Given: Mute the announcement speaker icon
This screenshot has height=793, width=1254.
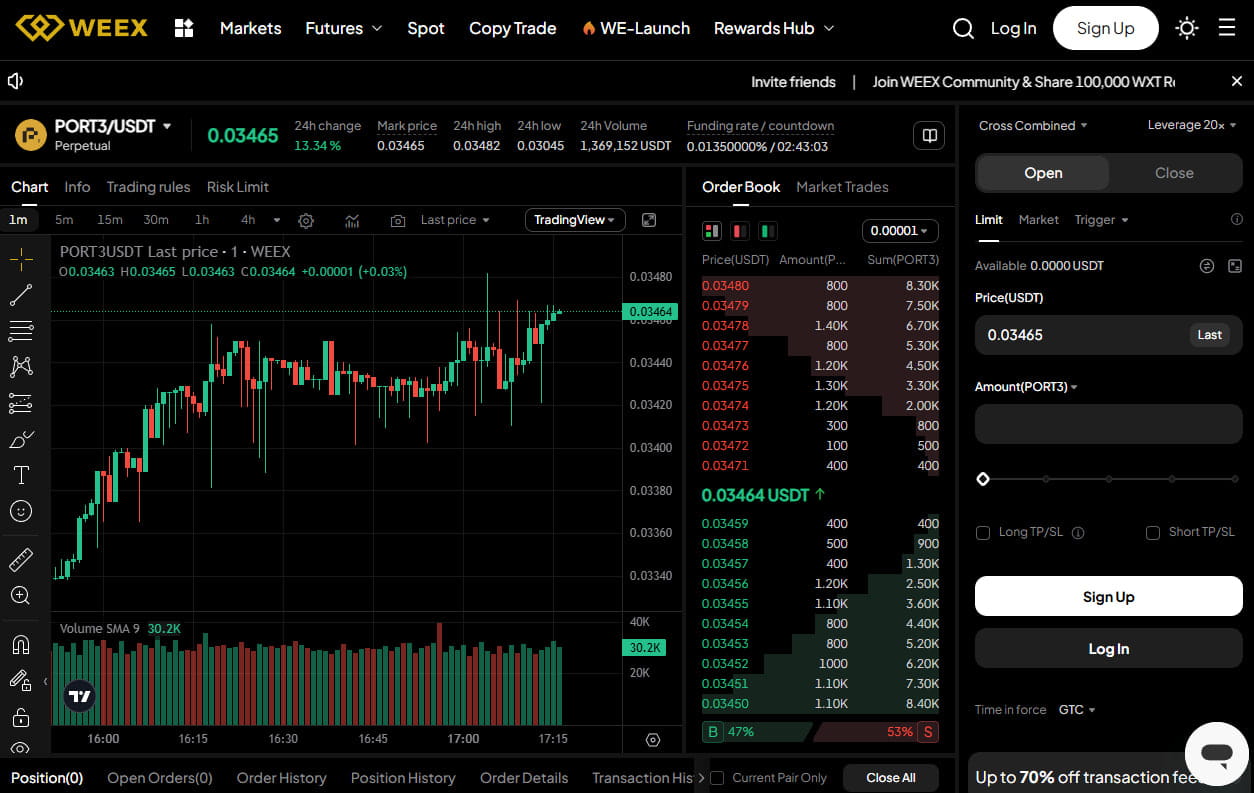Looking at the screenshot, I should [15, 81].
